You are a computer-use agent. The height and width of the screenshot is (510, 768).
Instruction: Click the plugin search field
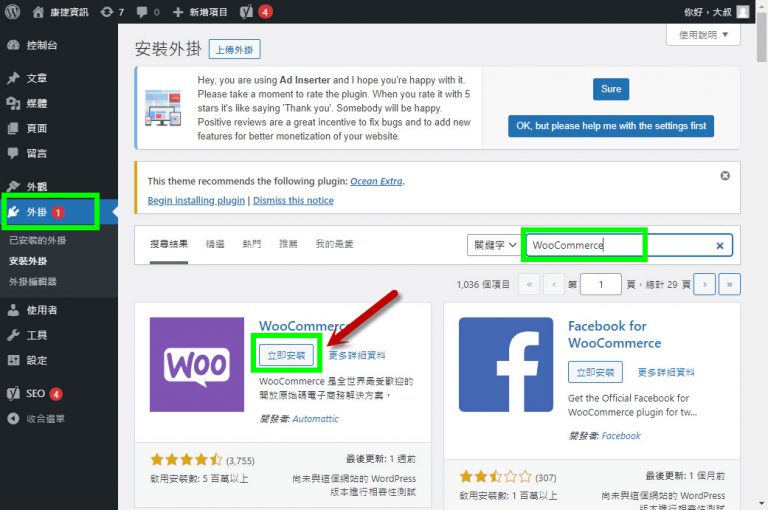click(629, 245)
